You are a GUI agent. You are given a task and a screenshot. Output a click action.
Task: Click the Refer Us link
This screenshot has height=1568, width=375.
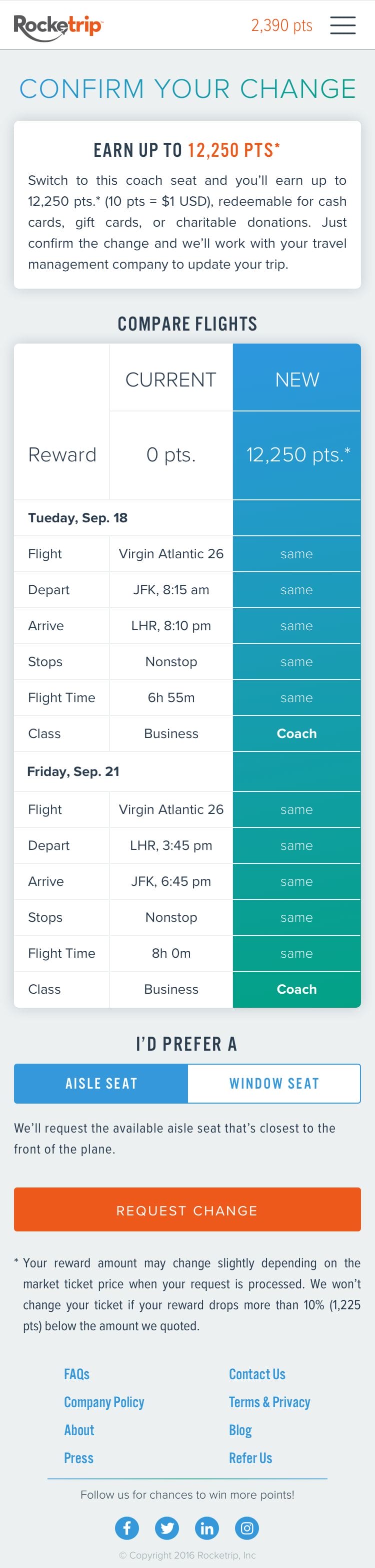(250, 1458)
